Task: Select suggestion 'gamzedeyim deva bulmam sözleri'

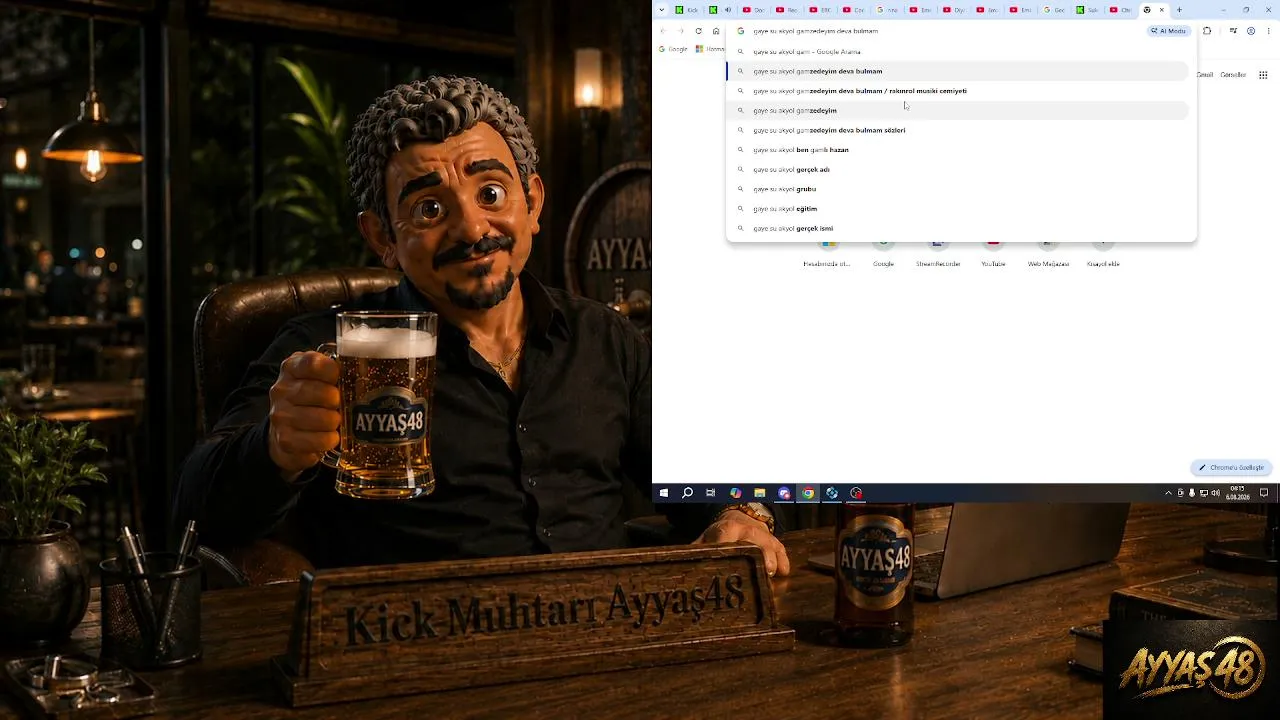Action: click(957, 130)
